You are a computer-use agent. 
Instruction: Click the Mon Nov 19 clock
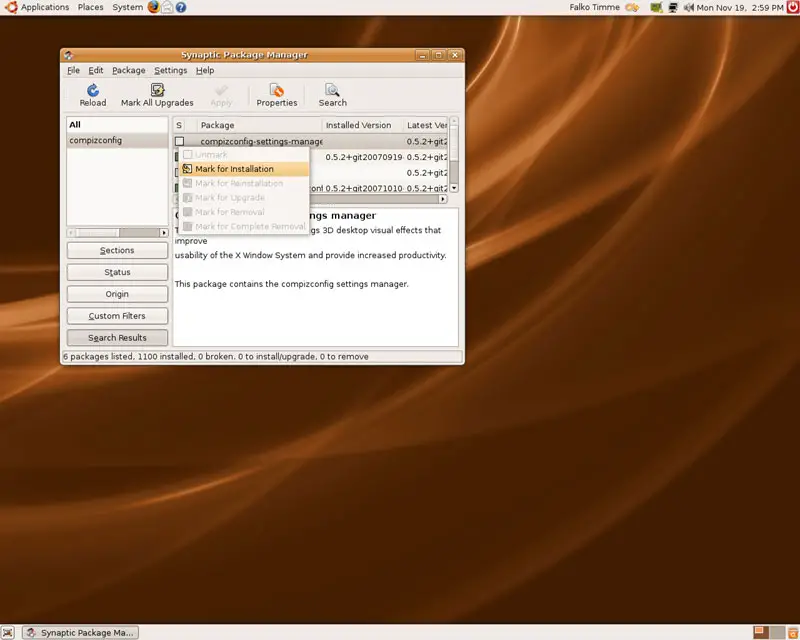coord(740,7)
